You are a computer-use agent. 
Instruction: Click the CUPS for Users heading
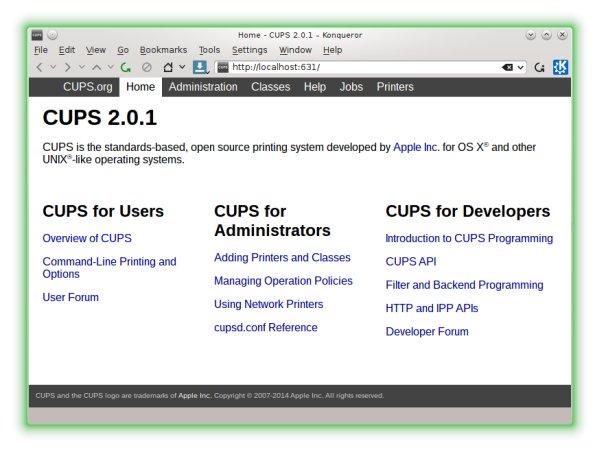(x=103, y=211)
